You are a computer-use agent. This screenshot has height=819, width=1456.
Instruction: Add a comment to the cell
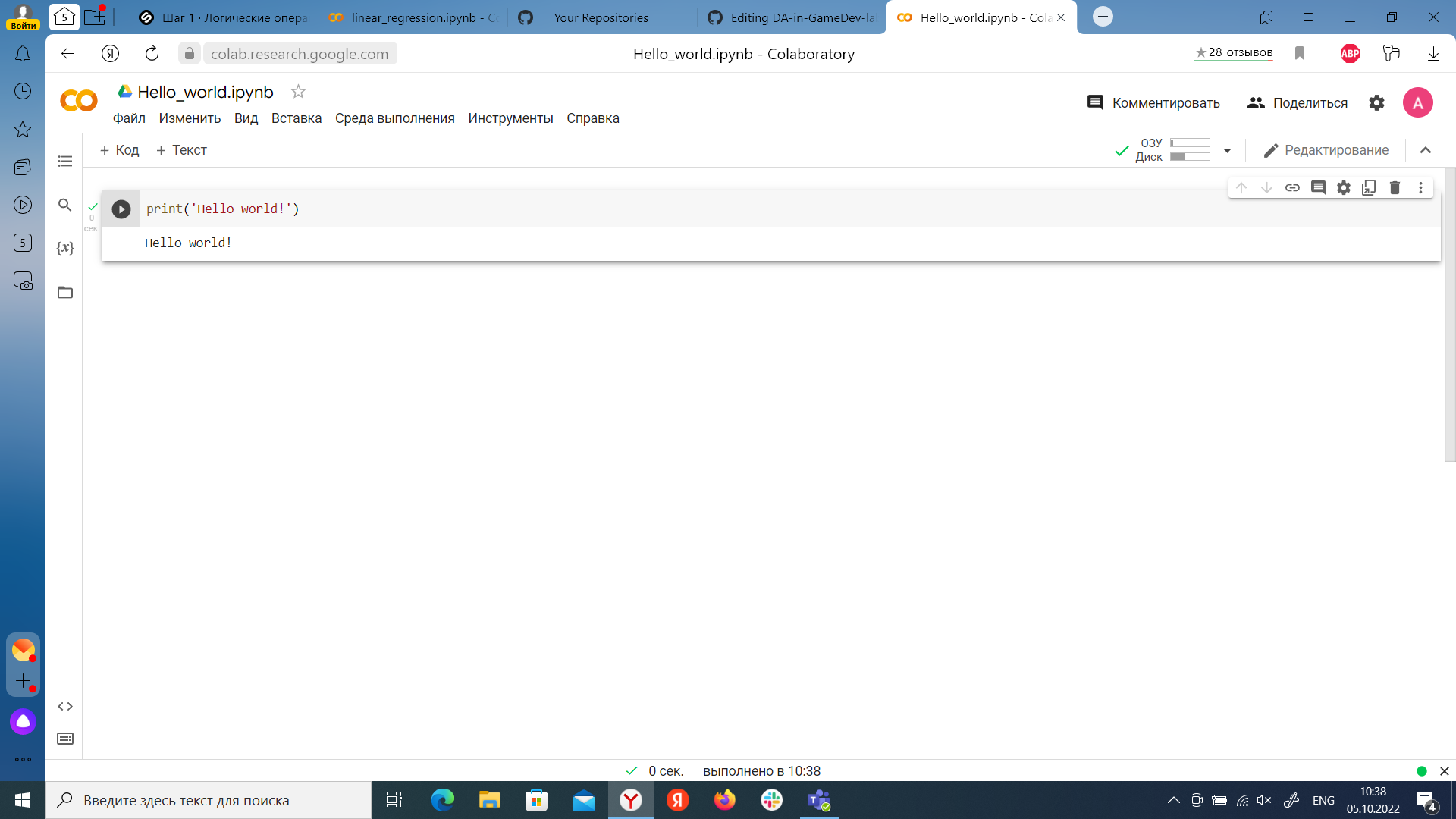1318,187
